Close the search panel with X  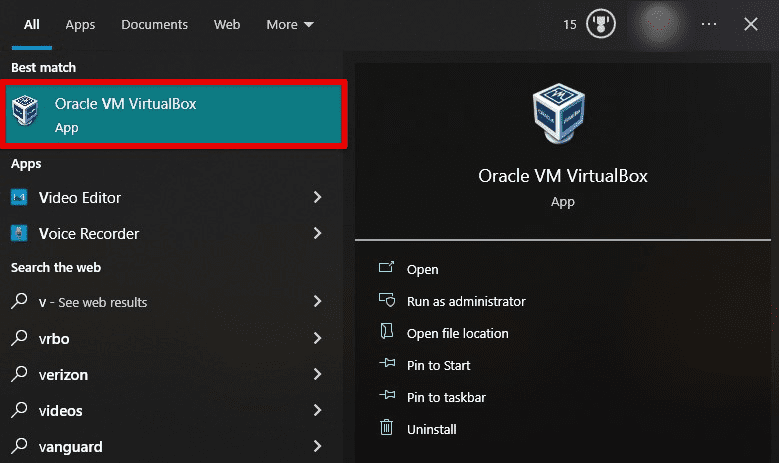pyautogui.click(x=751, y=24)
